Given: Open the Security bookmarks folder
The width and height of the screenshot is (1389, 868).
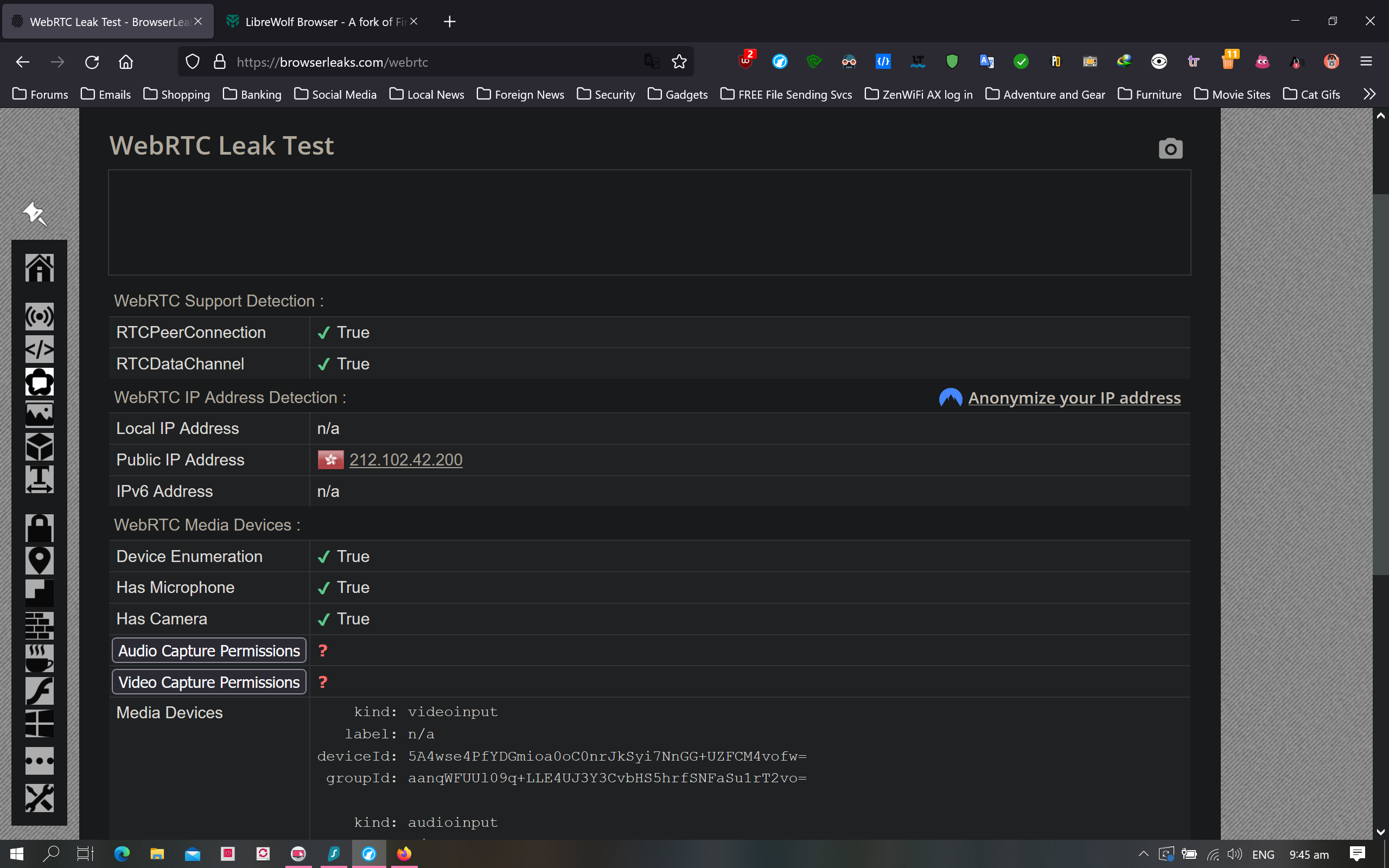Looking at the screenshot, I should [x=606, y=94].
